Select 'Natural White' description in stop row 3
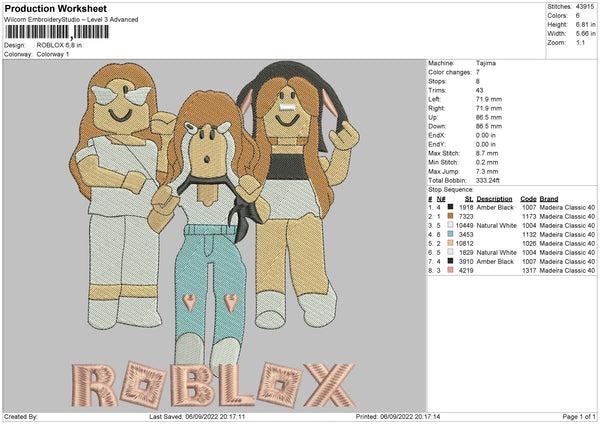The height and width of the screenshot is (424, 600). (x=496, y=225)
